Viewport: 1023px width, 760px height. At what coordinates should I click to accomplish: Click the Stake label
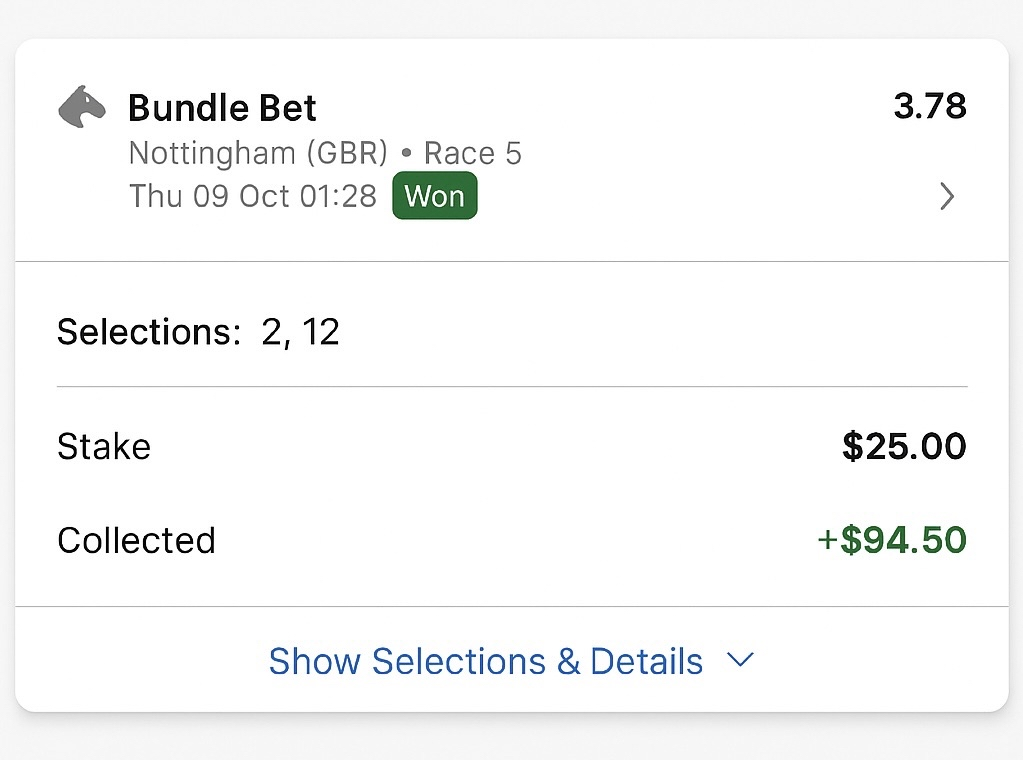[x=104, y=446]
